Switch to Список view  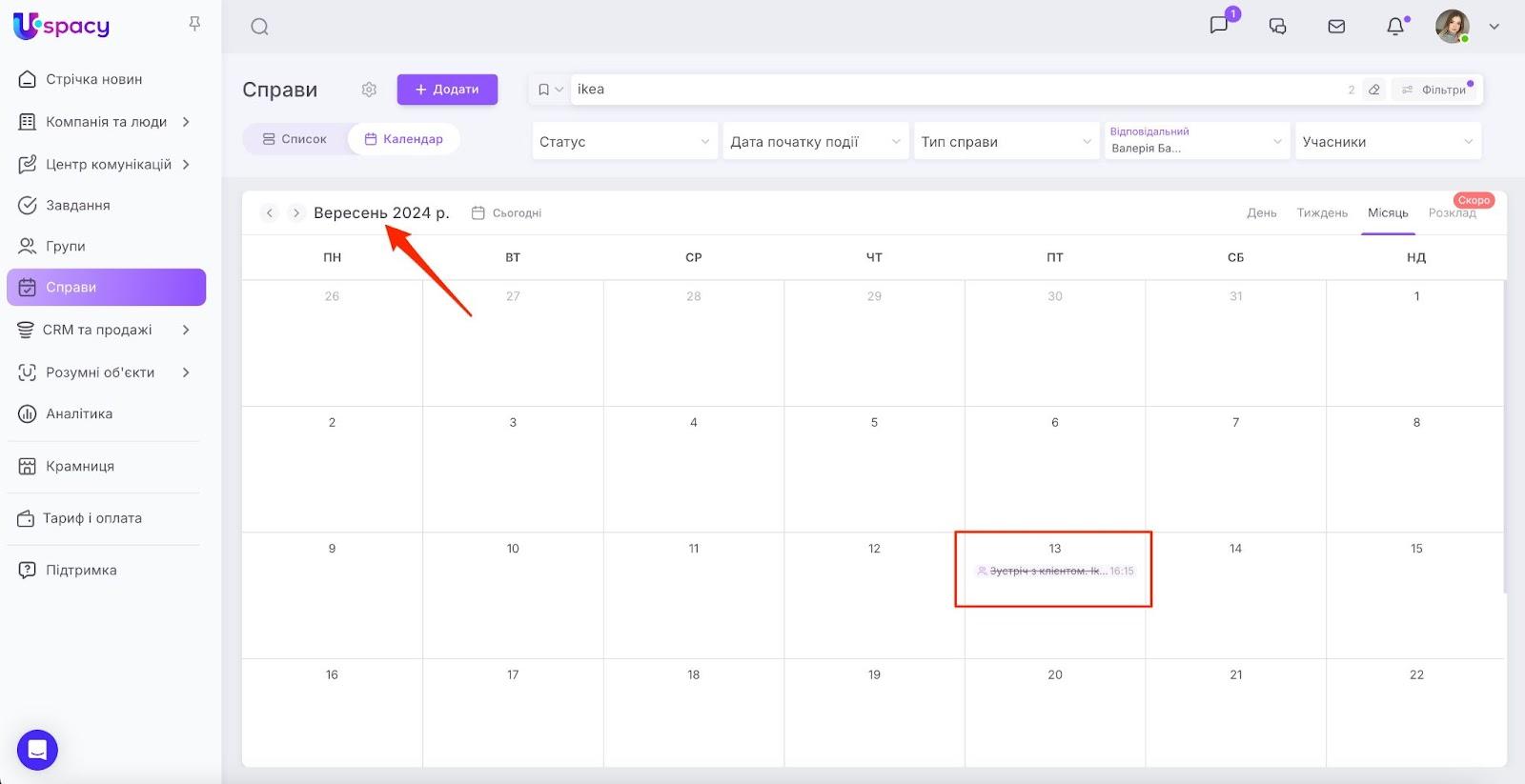295,139
